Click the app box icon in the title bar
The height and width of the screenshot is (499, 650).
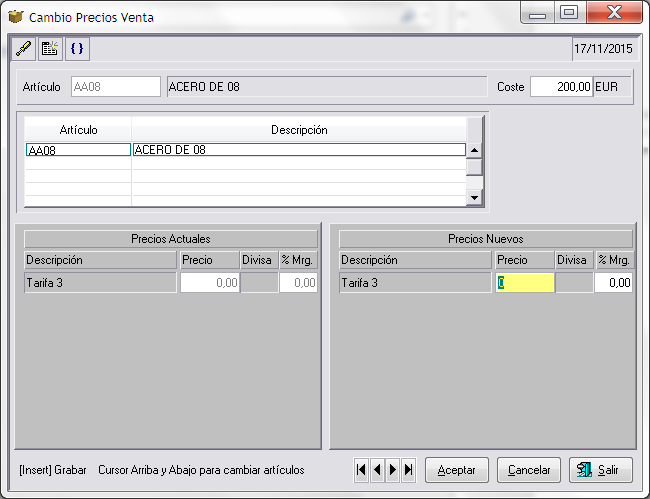pos(16,17)
